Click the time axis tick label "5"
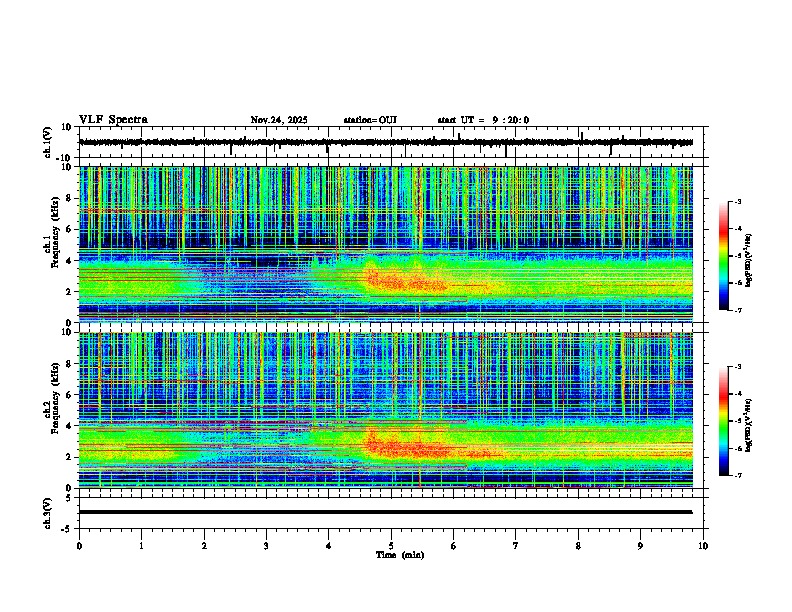792x612 pixels. tap(391, 546)
